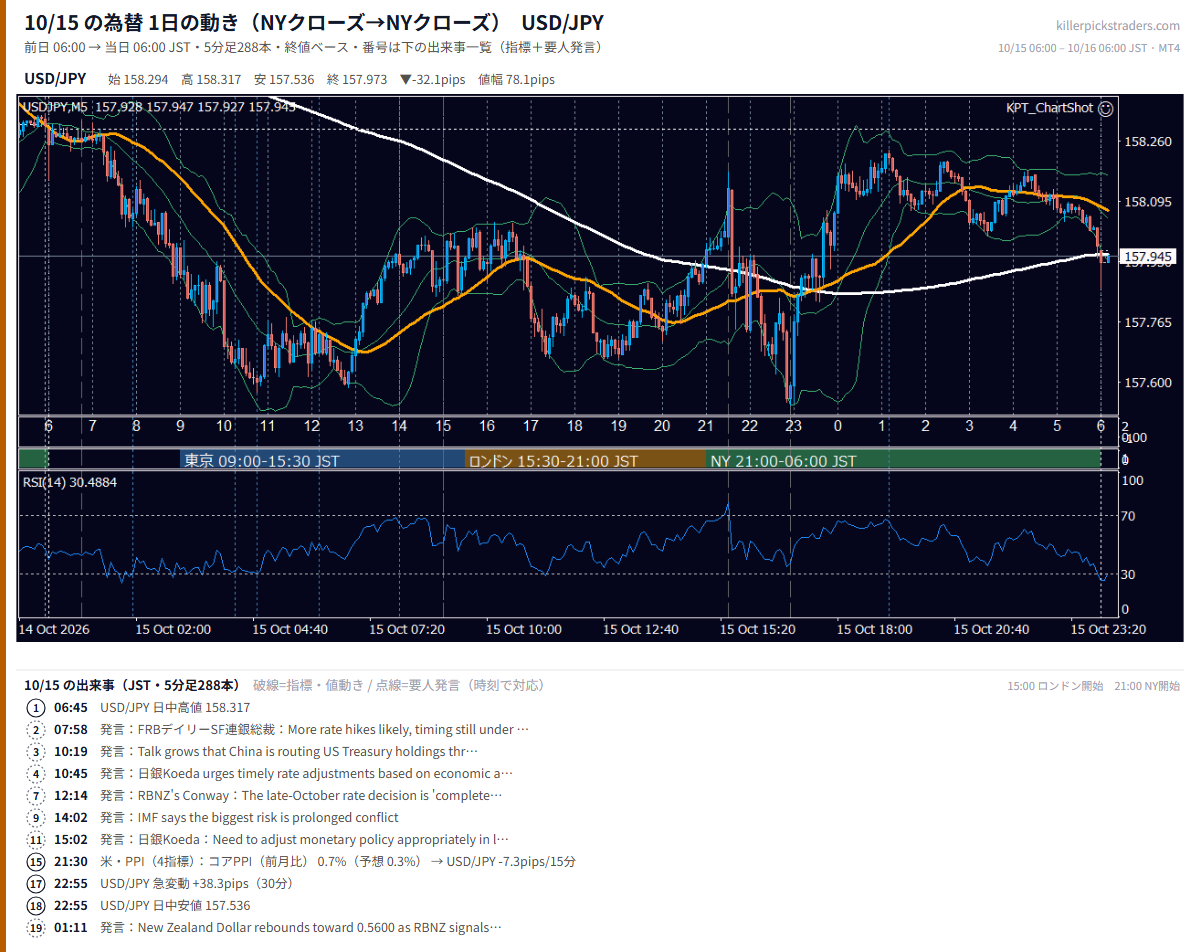The image size is (1200, 952).
Task: Click hour 13 on the hour axis
Action: pyautogui.click(x=355, y=426)
